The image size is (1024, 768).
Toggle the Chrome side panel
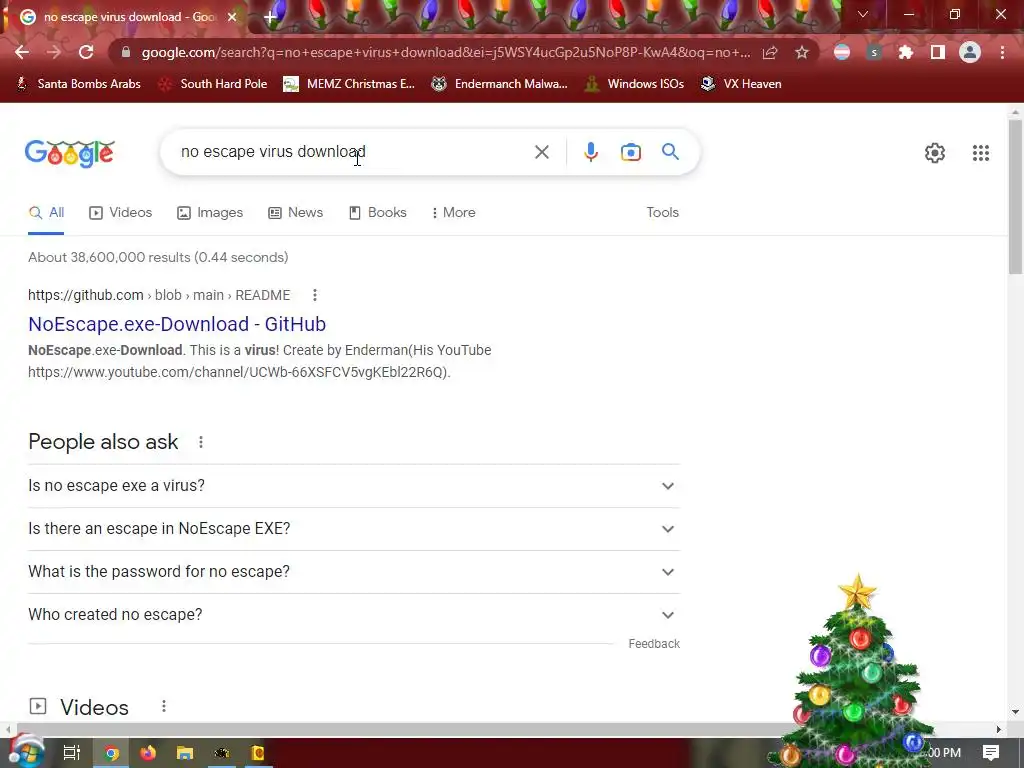pos(938,52)
